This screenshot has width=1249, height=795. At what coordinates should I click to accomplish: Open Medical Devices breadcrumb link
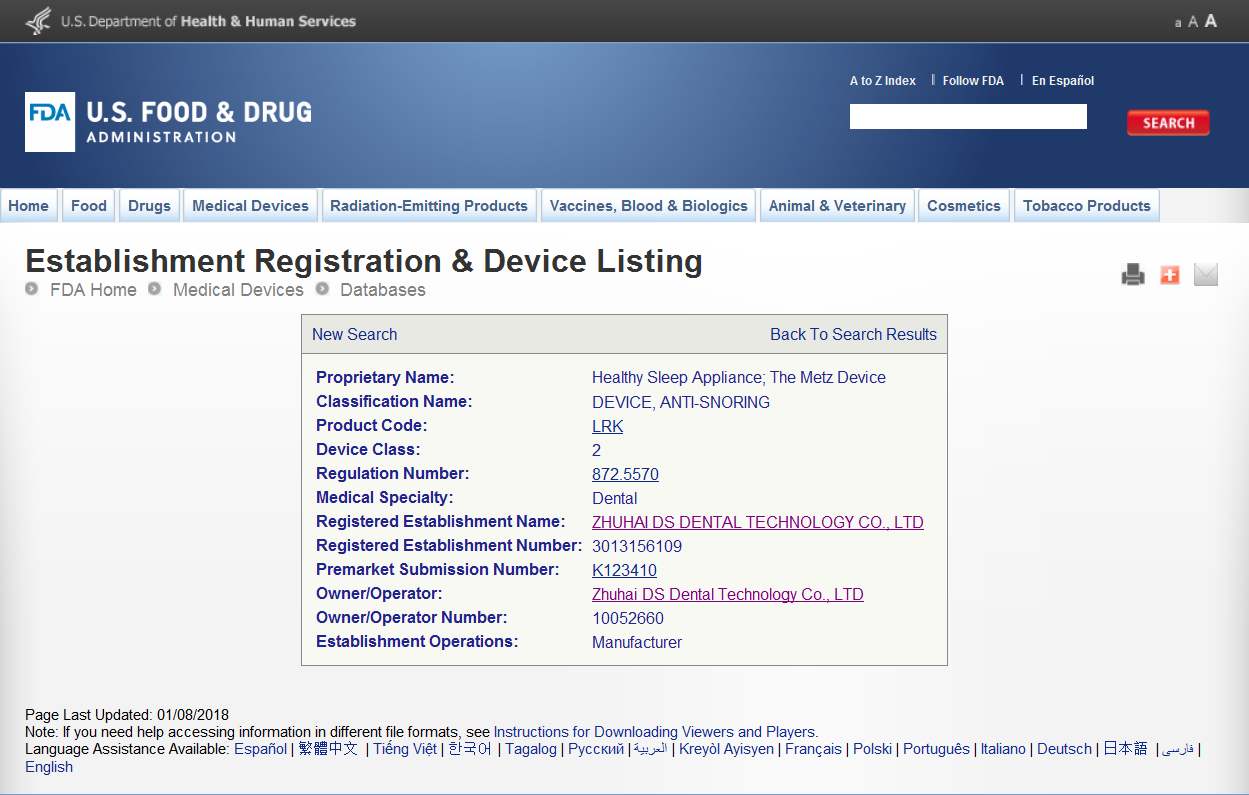click(x=238, y=290)
